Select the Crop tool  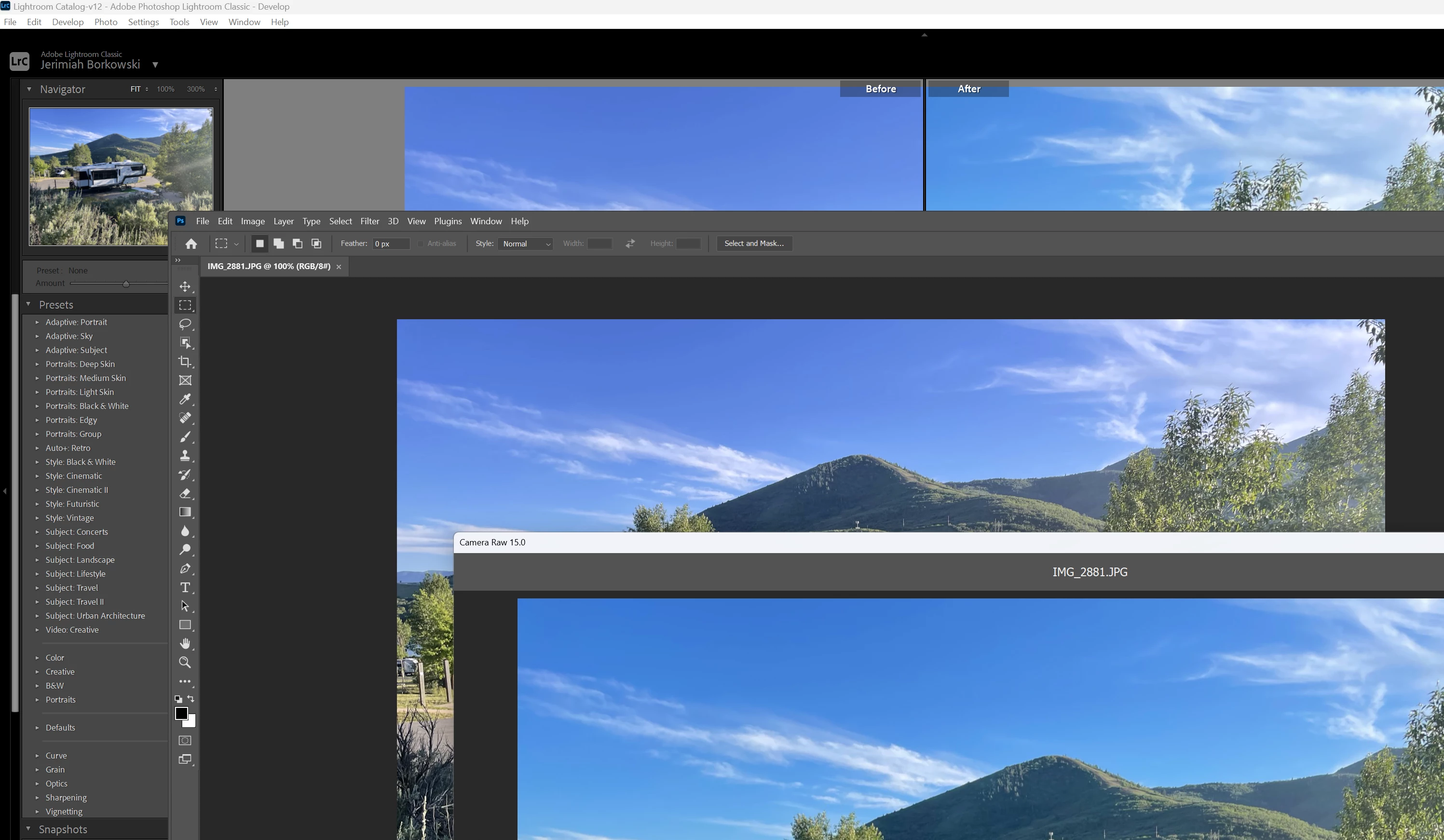click(185, 362)
